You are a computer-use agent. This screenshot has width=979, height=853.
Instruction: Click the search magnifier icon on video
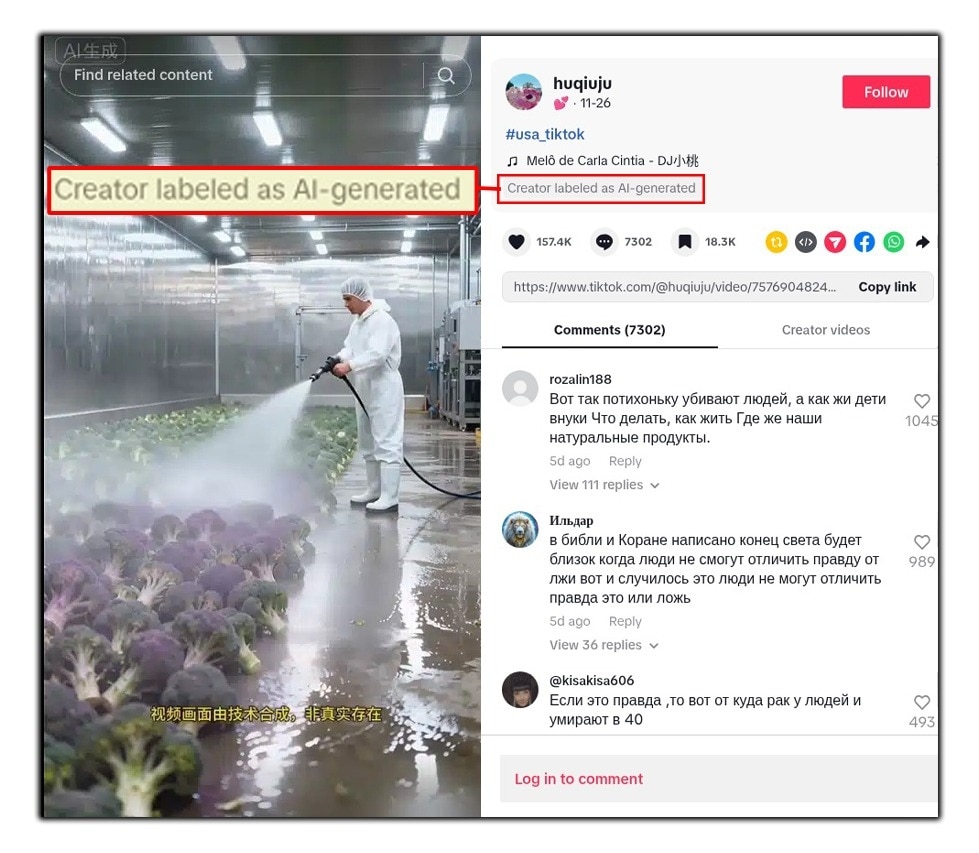(446, 76)
